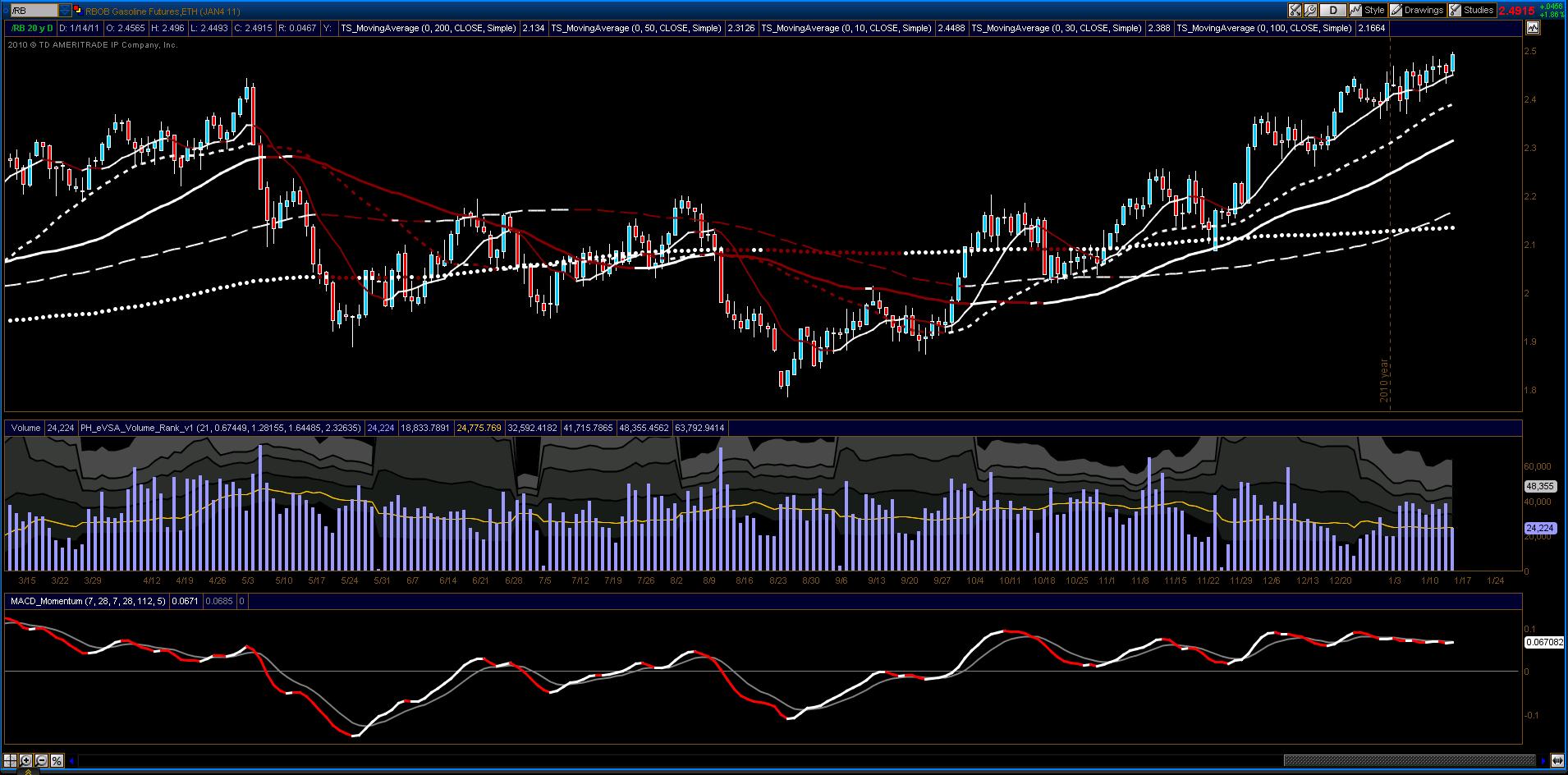The width and height of the screenshot is (1568, 775).
Task: Toggle the percent scale button
Action: pos(57,760)
